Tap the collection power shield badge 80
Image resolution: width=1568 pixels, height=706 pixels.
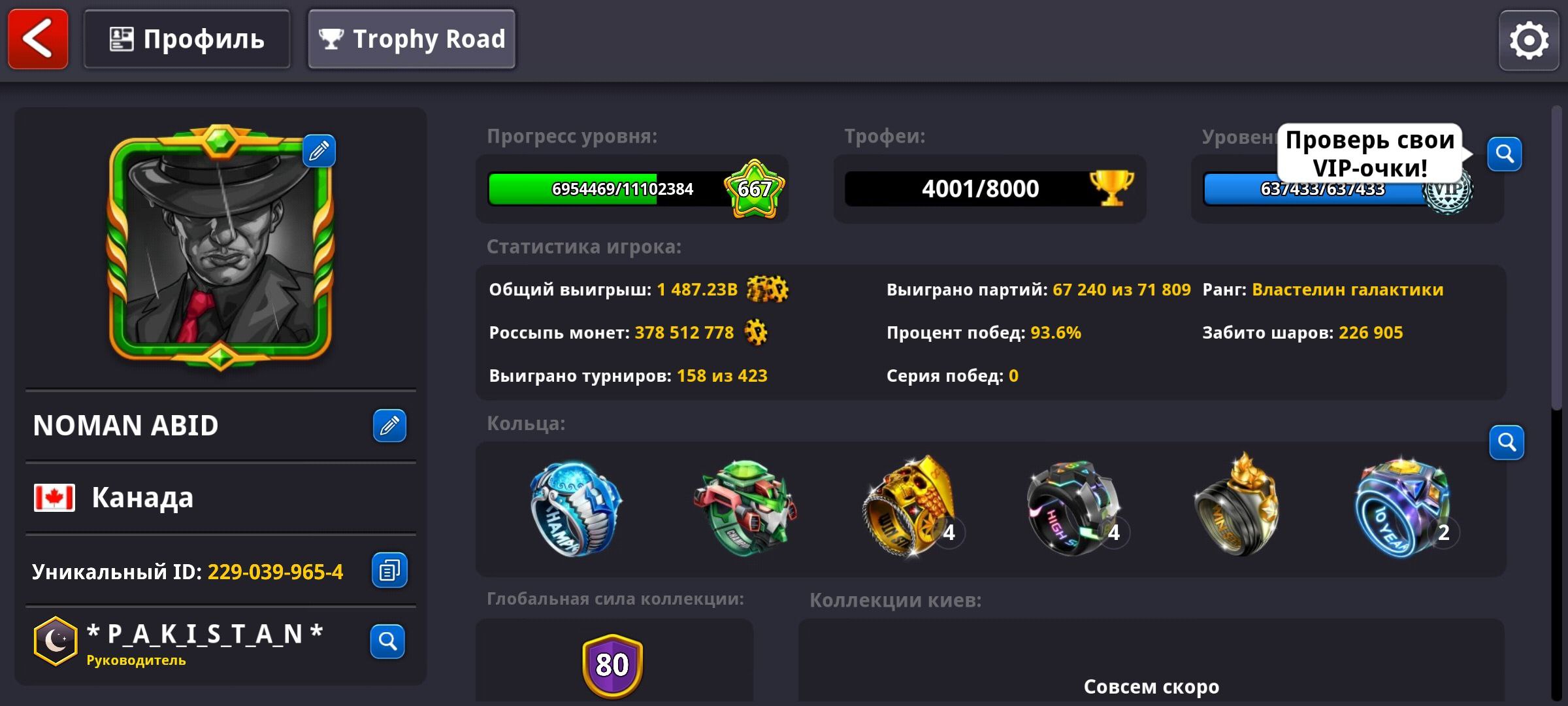point(613,665)
